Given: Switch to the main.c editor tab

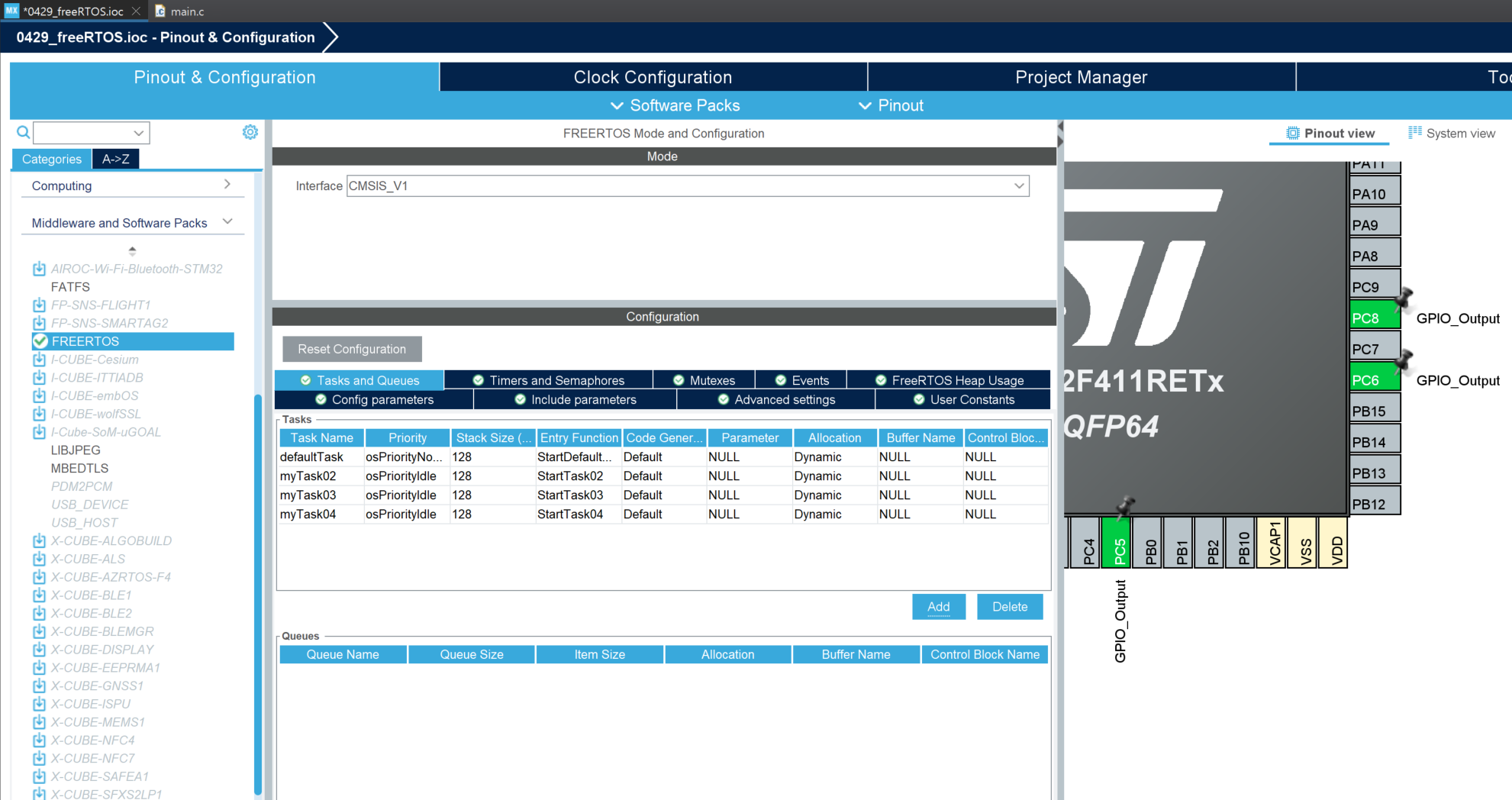Looking at the screenshot, I should pyautogui.click(x=180, y=11).
